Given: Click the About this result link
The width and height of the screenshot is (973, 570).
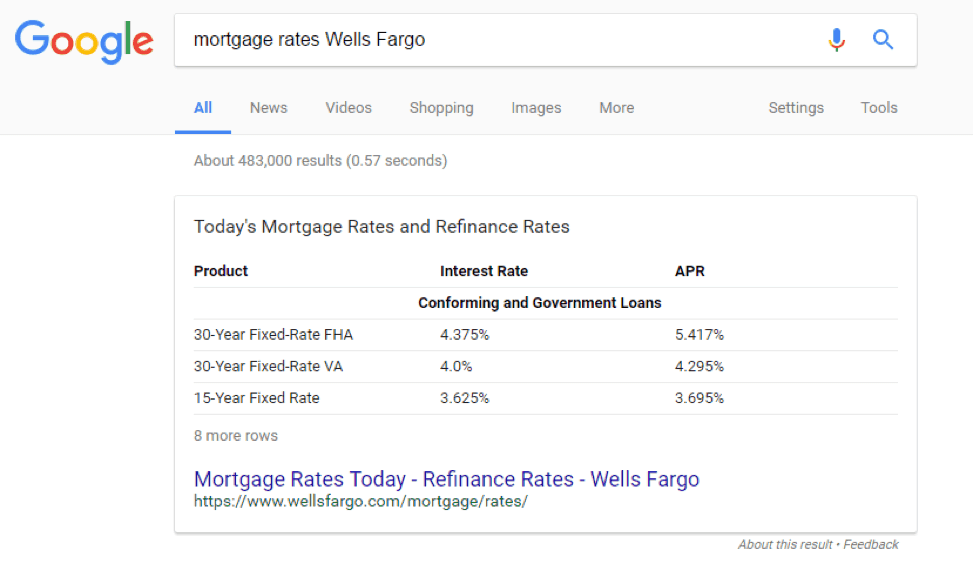Looking at the screenshot, I should 785,545.
